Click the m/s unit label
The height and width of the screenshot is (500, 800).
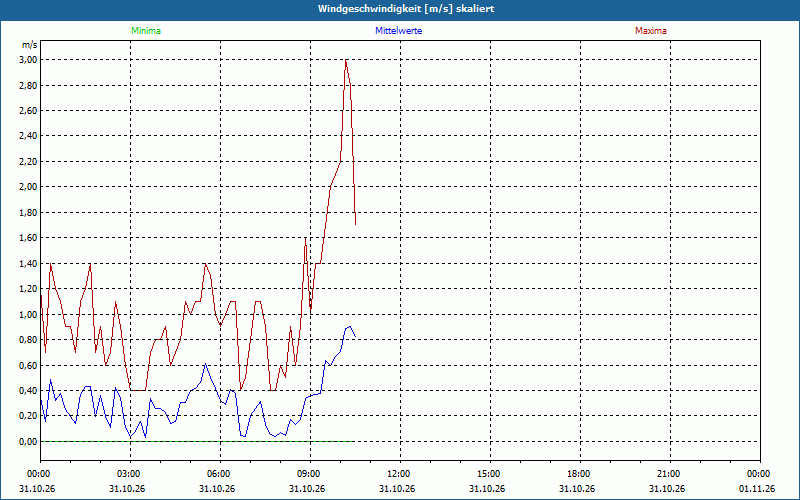(29, 45)
